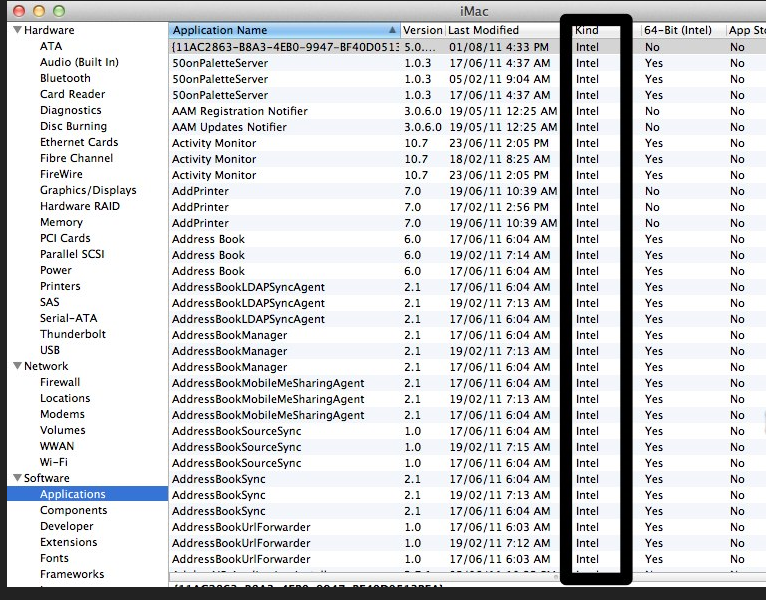Select Fonts in sidebar

pos(54,558)
